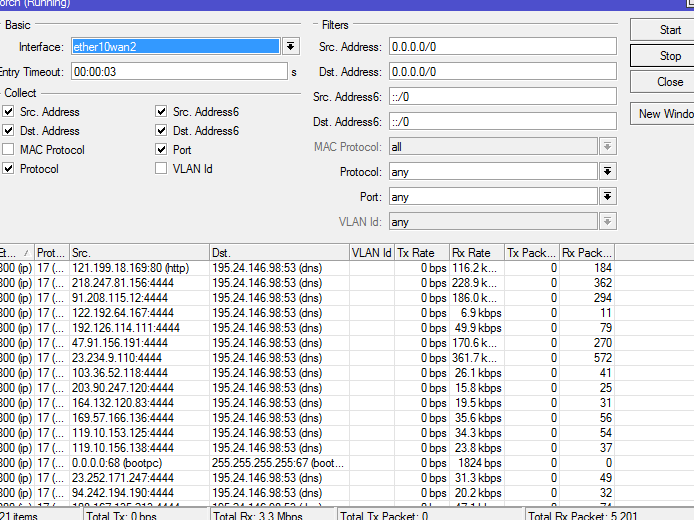Disable the Protocol collect checkbox
This screenshot has height=520, width=694.
coord(9,169)
